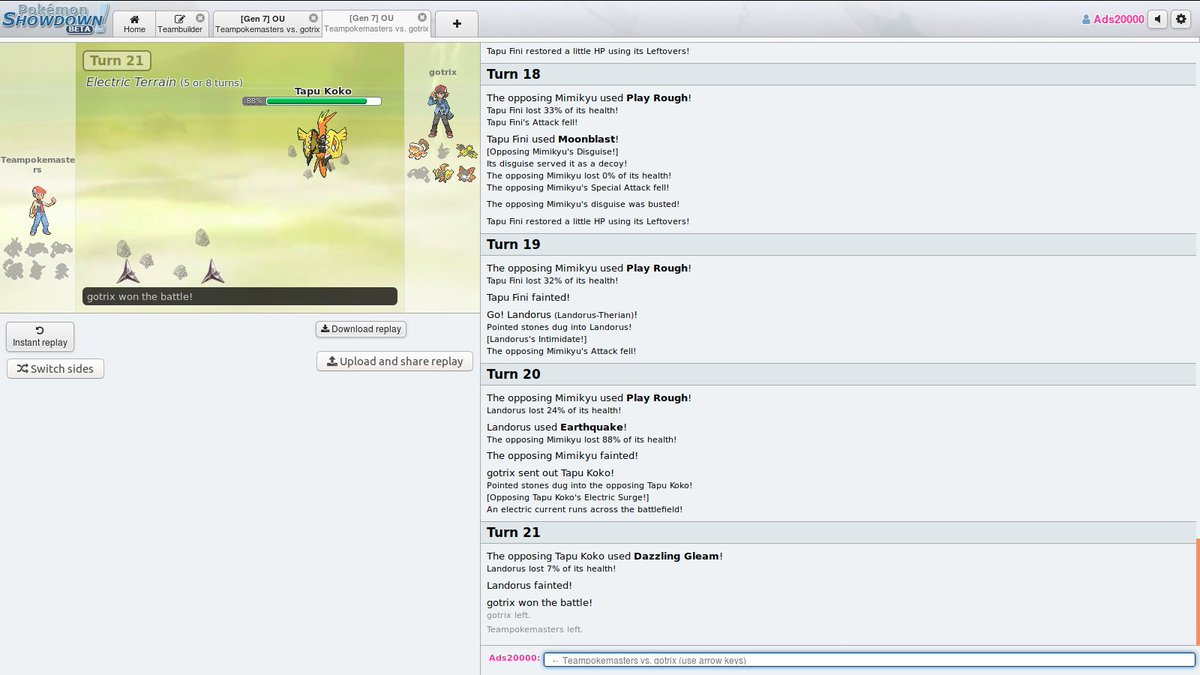Click the speaker sound volume icon
Image resolution: width=1200 pixels, height=675 pixels.
(x=1158, y=19)
